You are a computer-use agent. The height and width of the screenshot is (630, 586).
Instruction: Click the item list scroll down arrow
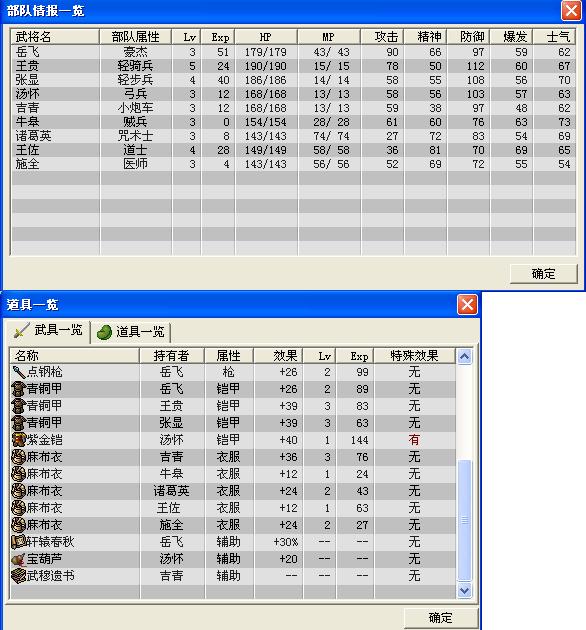click(x=465, y=590)
